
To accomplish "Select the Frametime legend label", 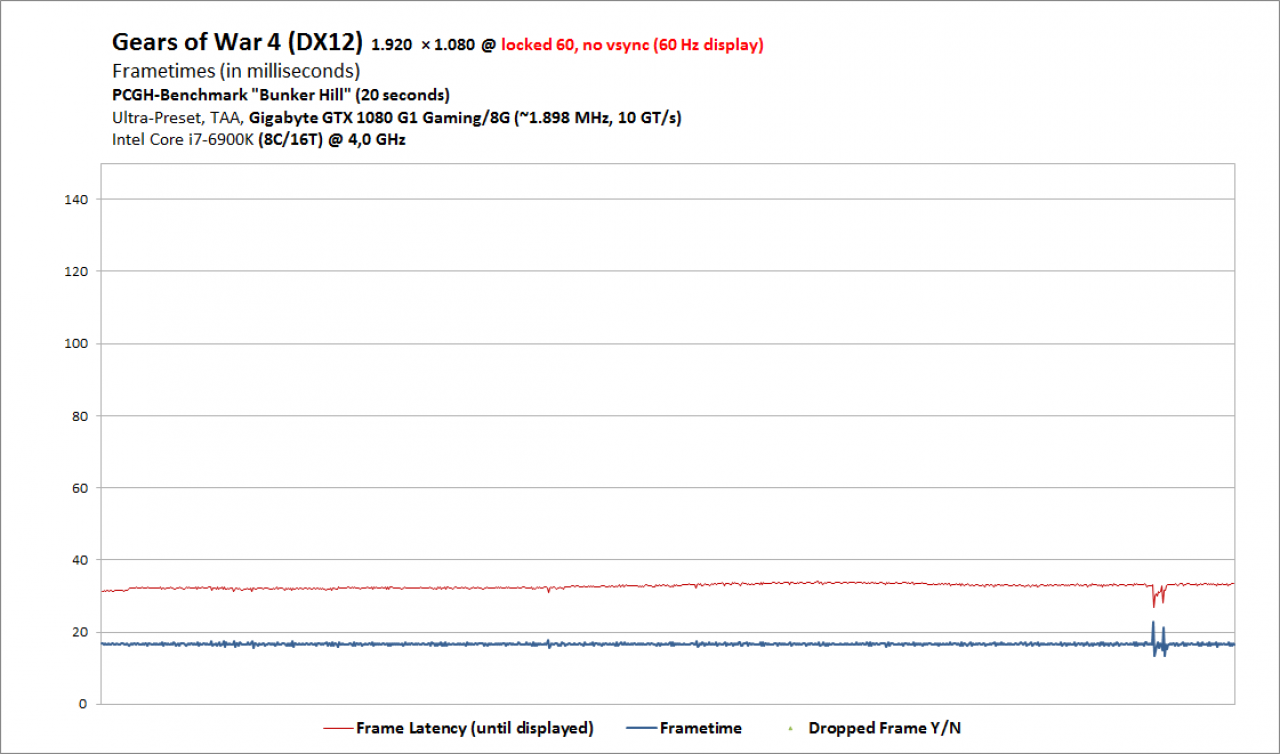I will coord(701,728).
